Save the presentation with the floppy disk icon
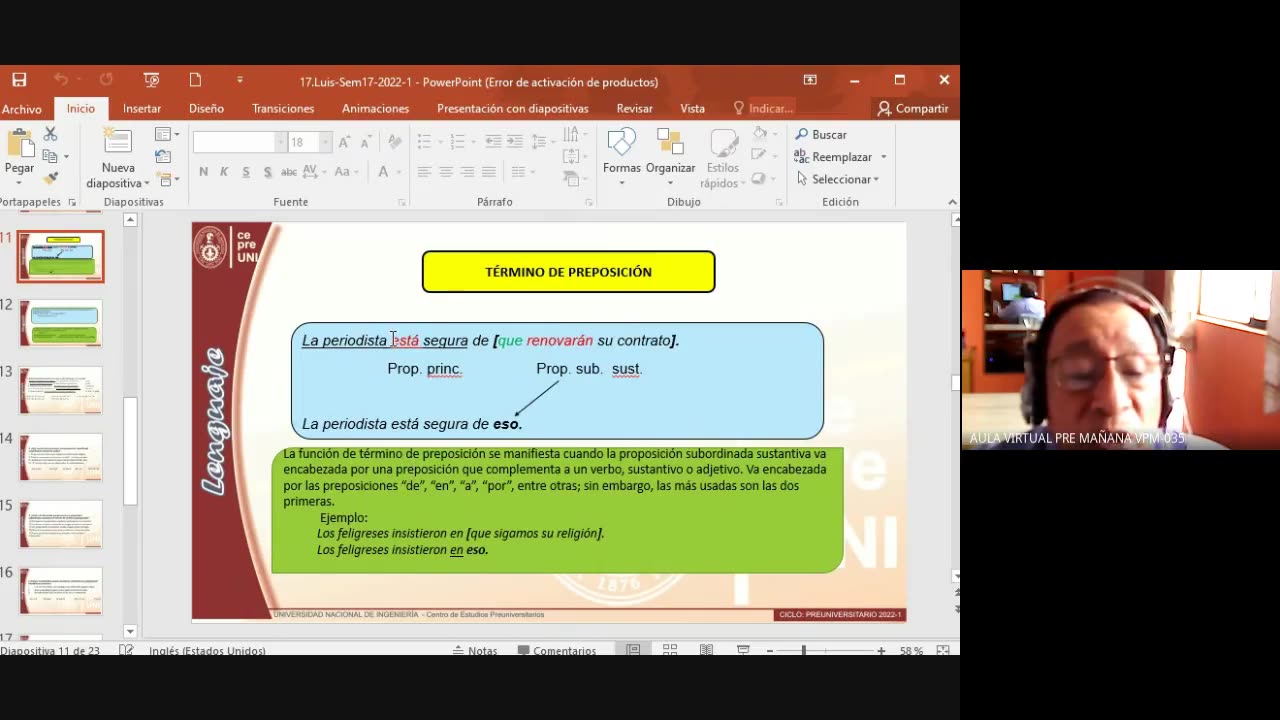This screenshot has height=720, width=1280. [19, 80]
